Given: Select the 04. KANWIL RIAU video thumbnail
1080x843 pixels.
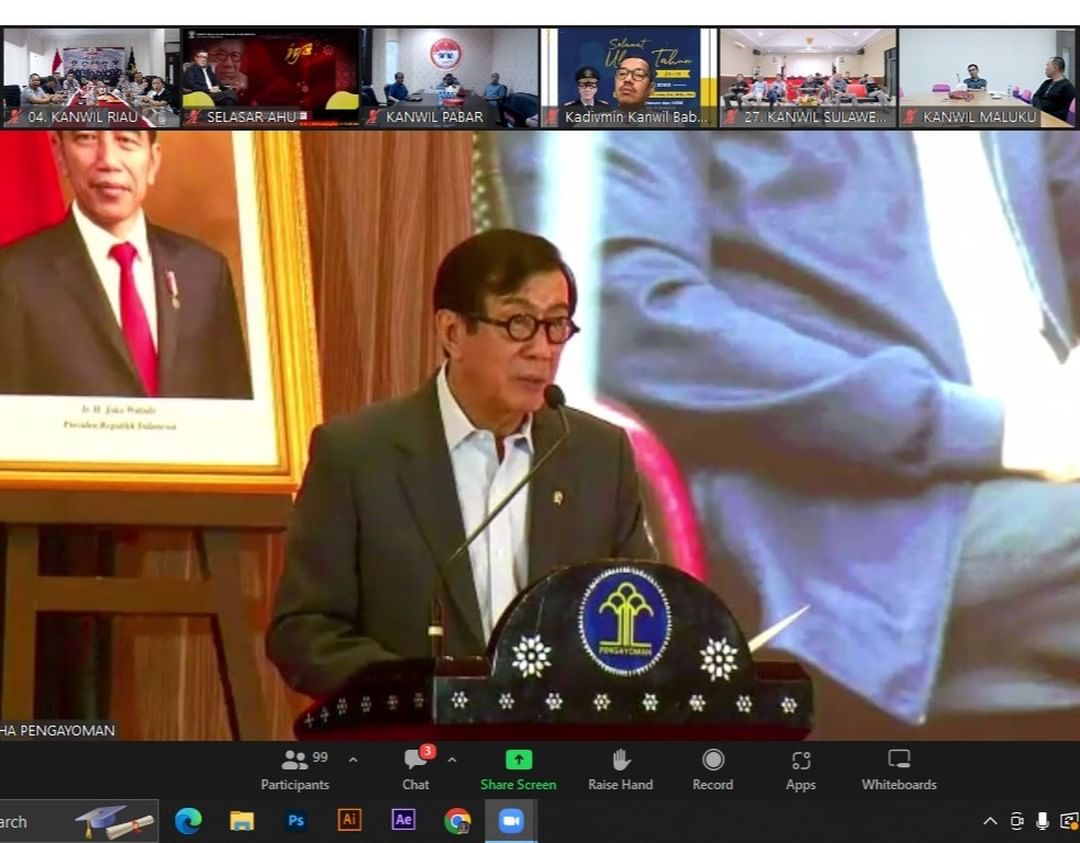Looking at the screenshot, I should pos(91,77).
